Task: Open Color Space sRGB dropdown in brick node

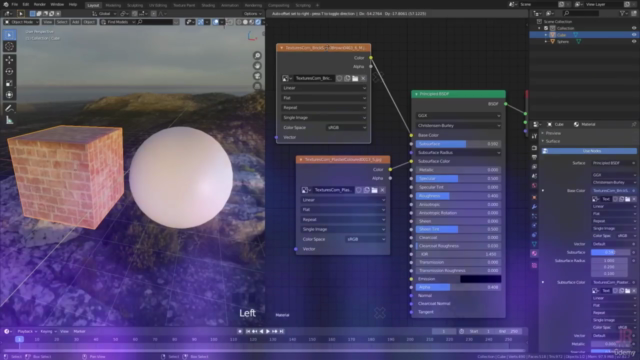Action: point(346,127)
